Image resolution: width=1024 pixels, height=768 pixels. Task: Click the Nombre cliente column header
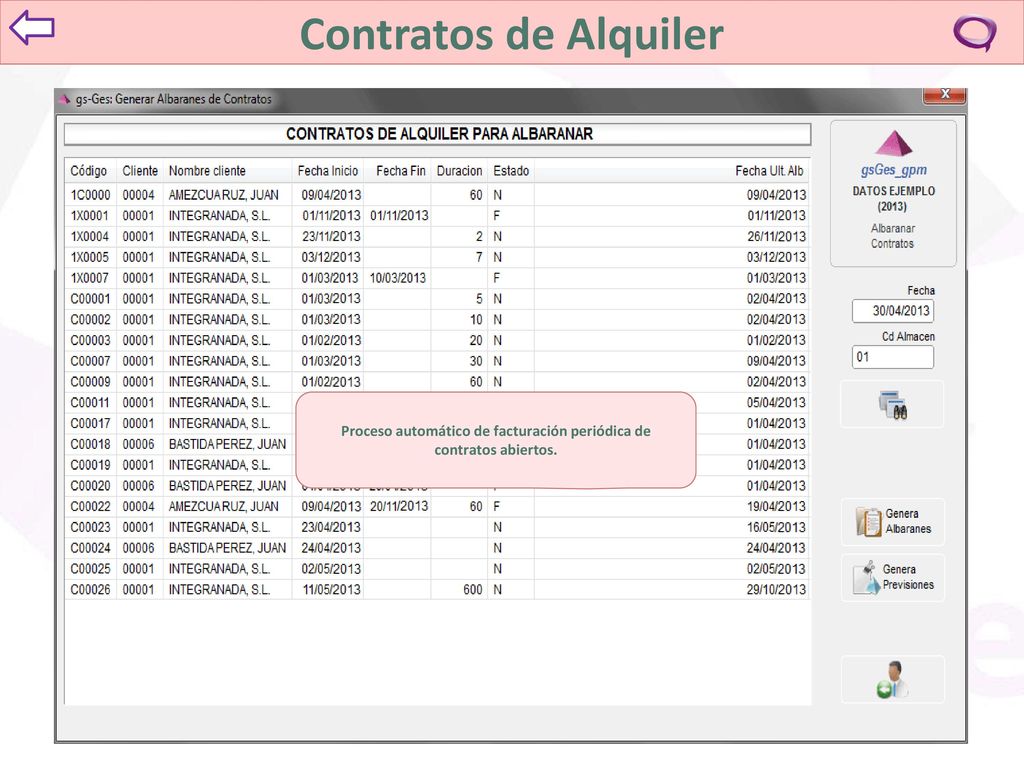pos(227,171)
